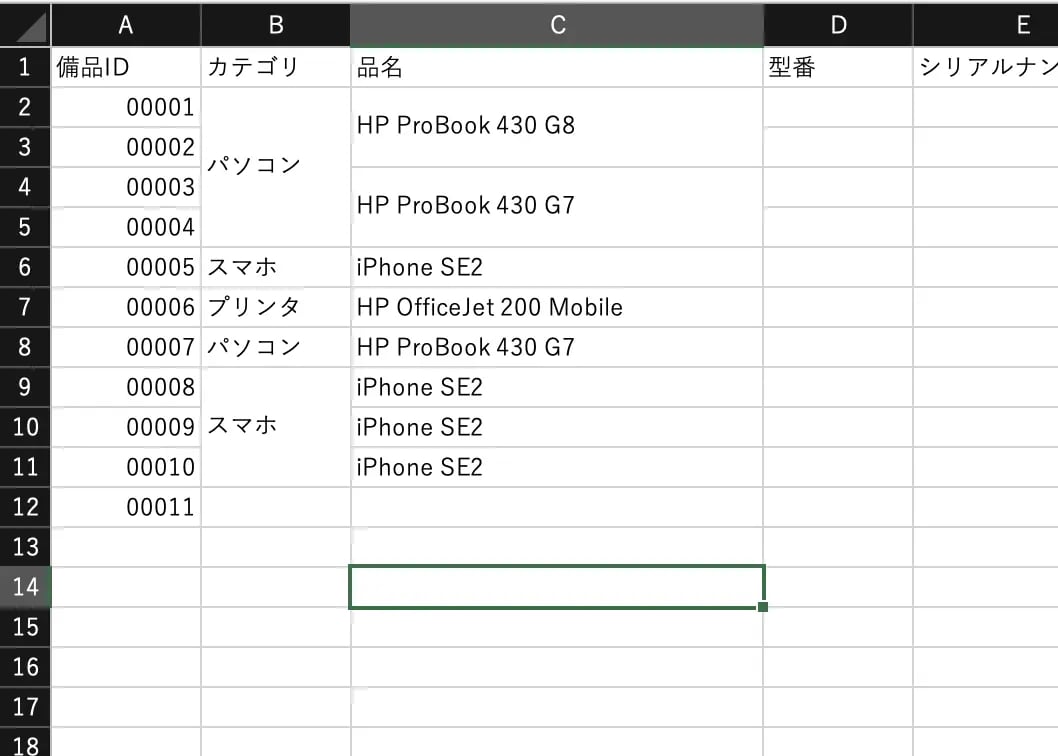1058x756 pixels.
Task: Select row 15 header
Action: tap(25, 627)
